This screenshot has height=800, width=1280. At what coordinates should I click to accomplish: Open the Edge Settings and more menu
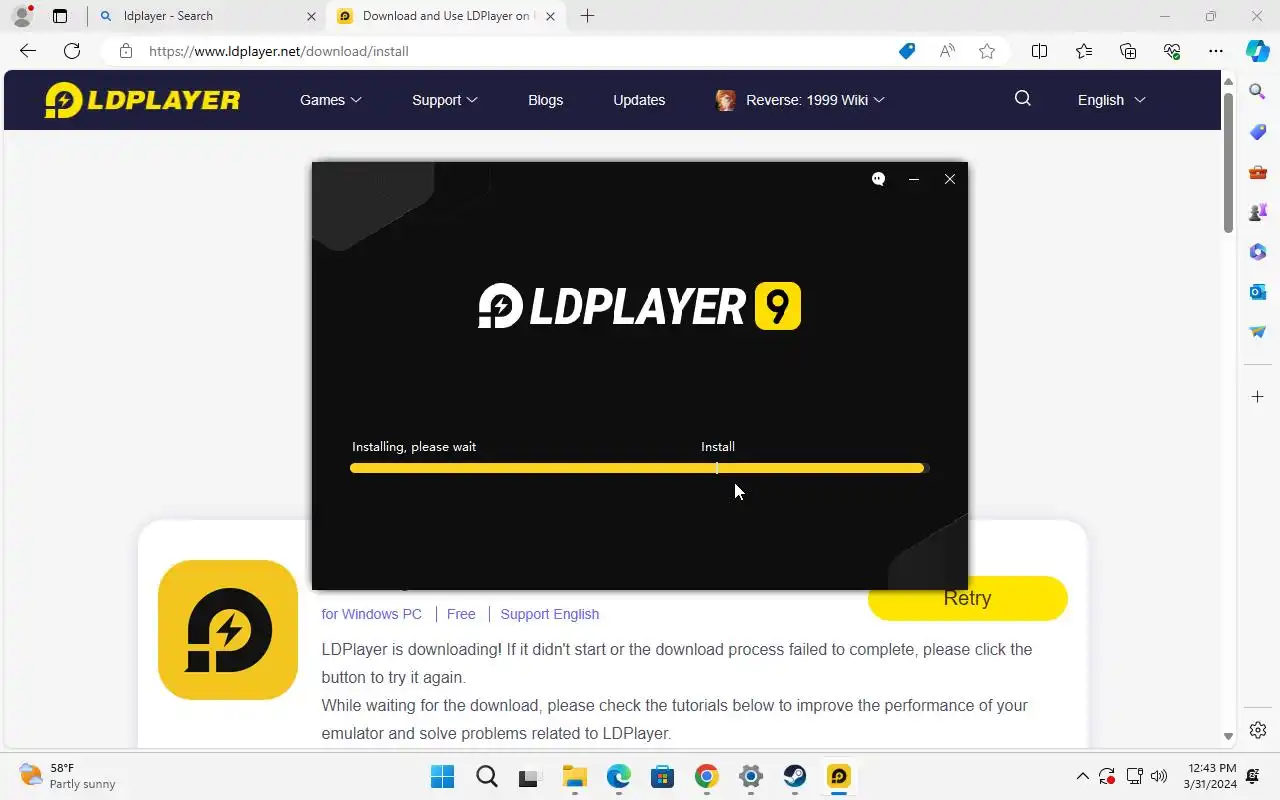[1216, 51]
